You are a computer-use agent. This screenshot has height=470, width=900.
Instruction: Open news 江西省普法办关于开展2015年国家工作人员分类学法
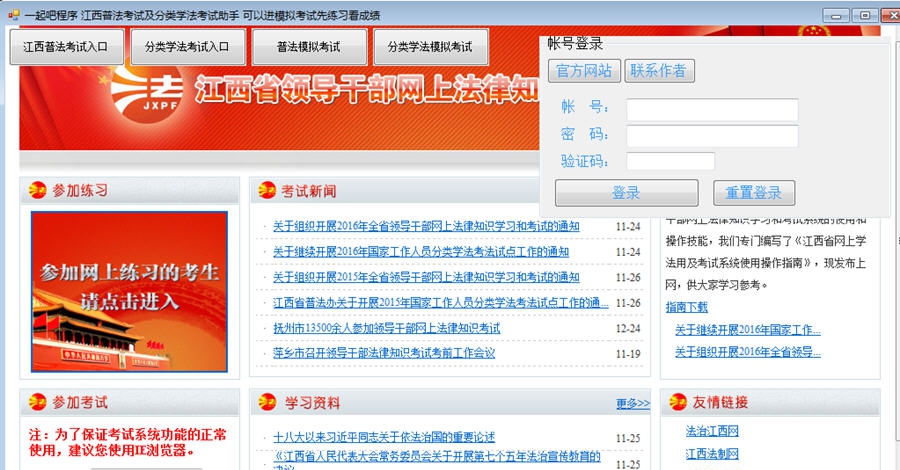[x=440, y=302]
